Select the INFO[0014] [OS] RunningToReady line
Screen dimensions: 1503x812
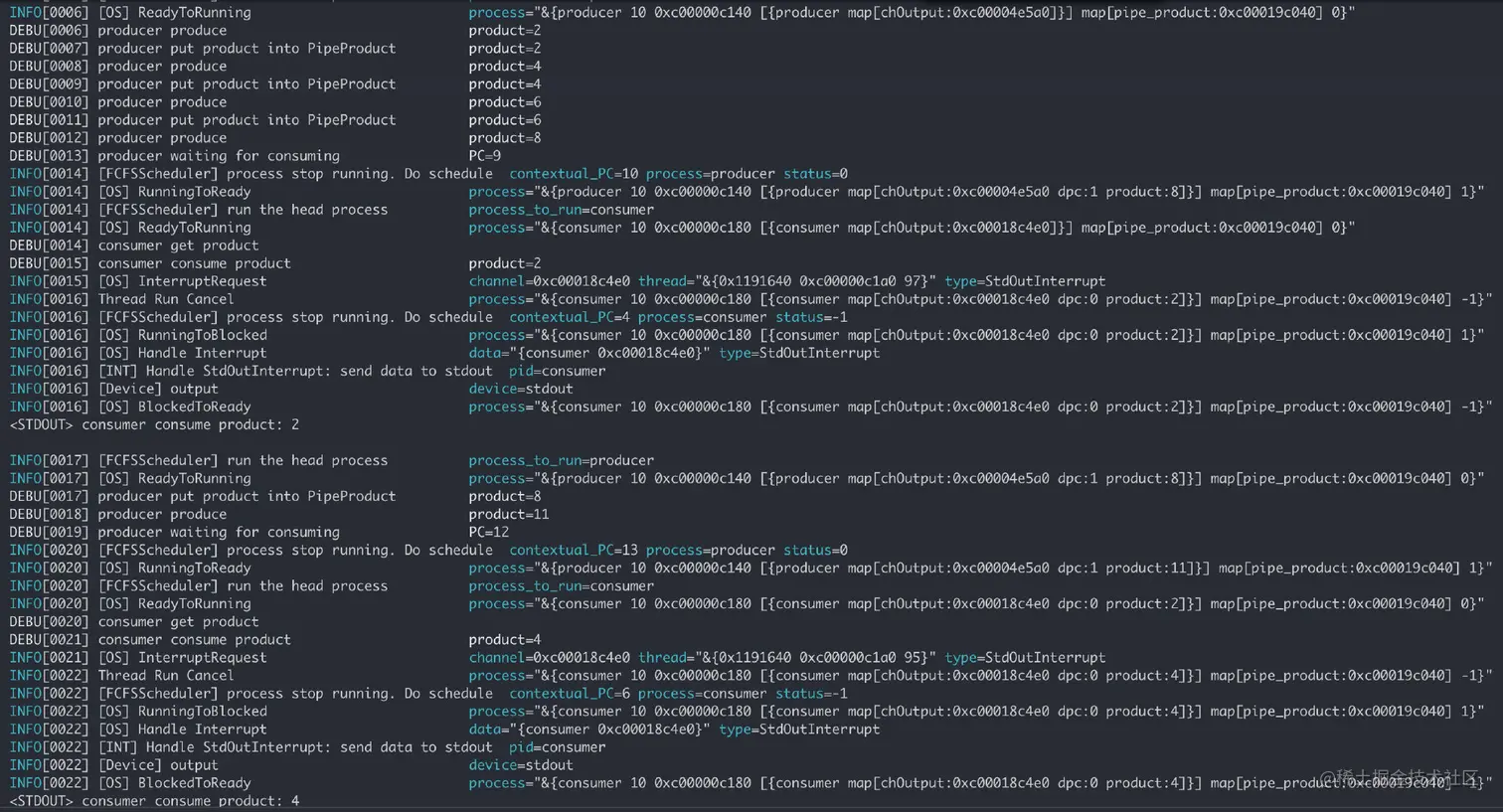point(747,191)
